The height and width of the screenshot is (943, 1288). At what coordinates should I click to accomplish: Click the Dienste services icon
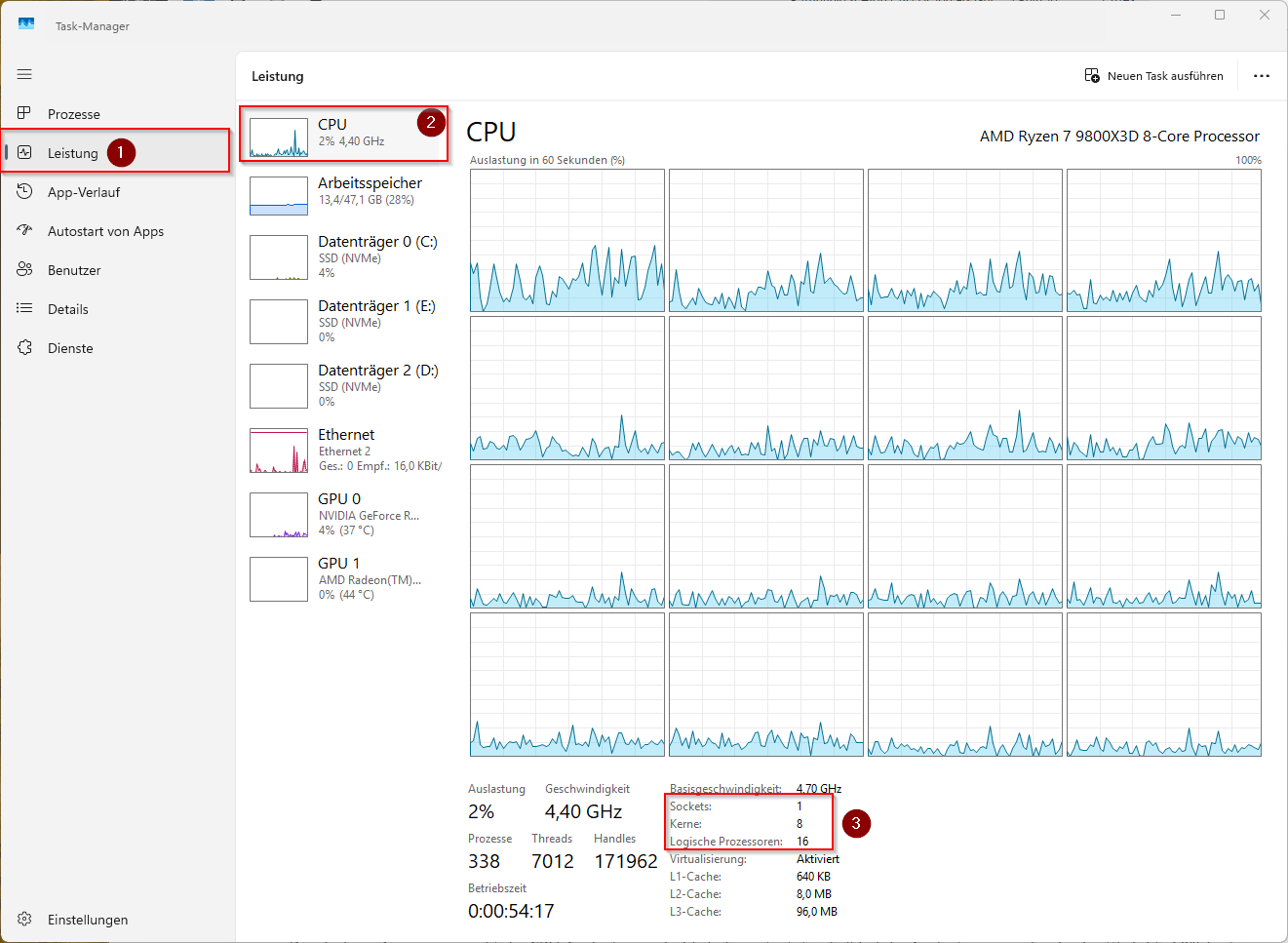click(24, 347)
